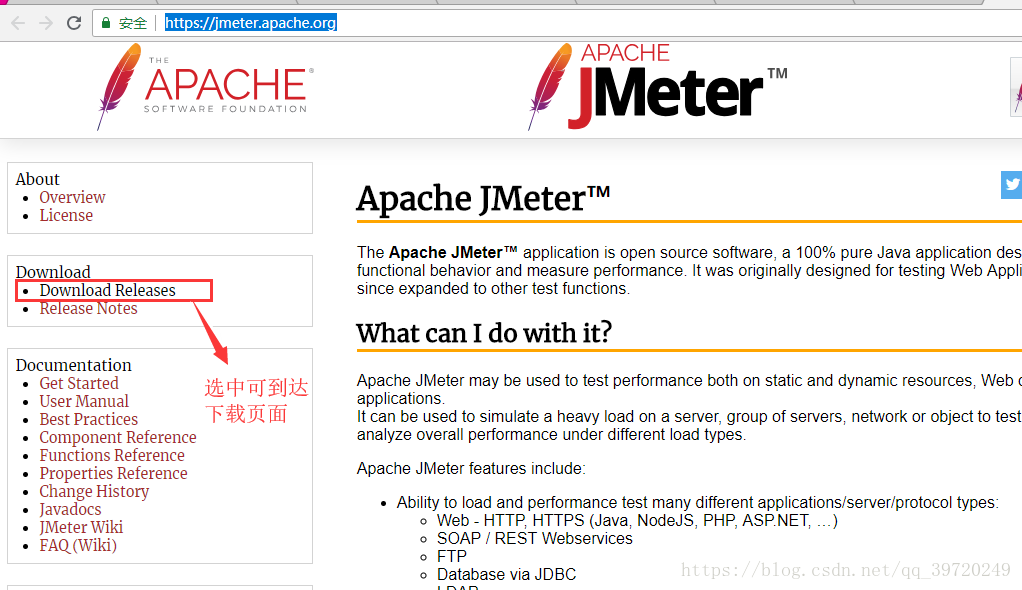Open the Component Reference link

118,437
